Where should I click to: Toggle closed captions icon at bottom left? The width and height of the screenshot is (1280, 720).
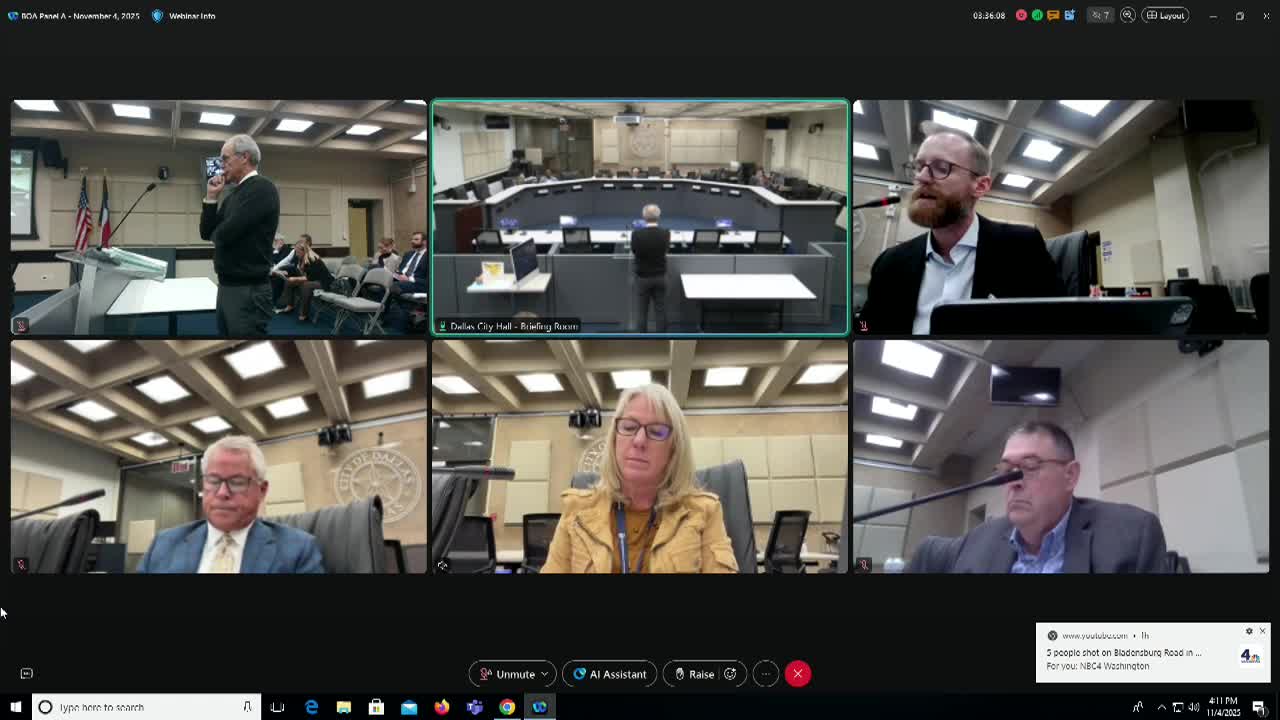click(27, 674)
